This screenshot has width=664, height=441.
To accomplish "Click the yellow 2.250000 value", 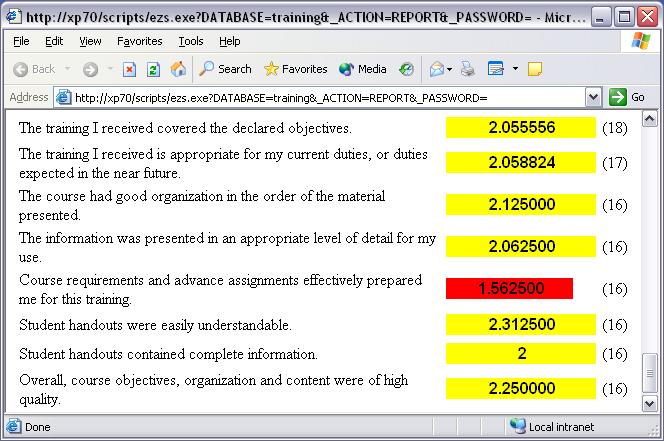I will coord(522,388).
